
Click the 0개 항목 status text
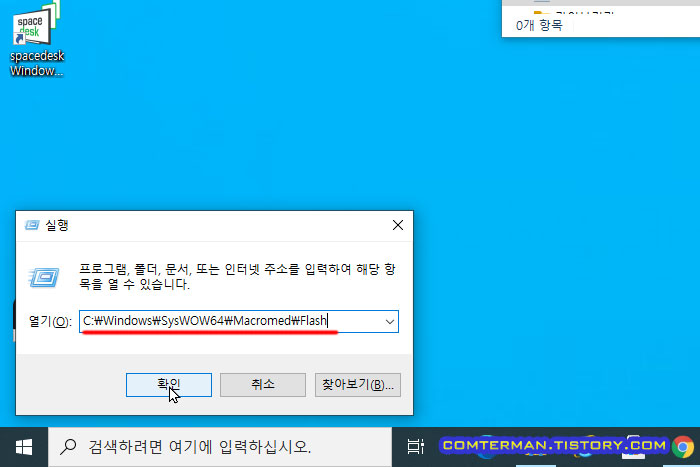[x=539, y=25]
